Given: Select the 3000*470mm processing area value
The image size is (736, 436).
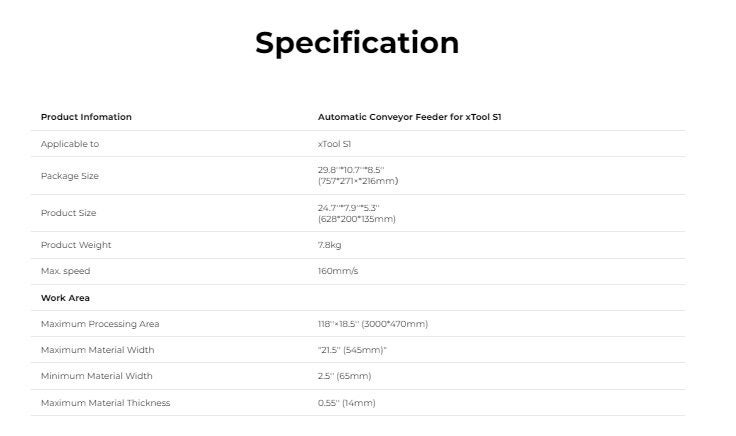Looking at the screenshot, I should tap(395, 324).
